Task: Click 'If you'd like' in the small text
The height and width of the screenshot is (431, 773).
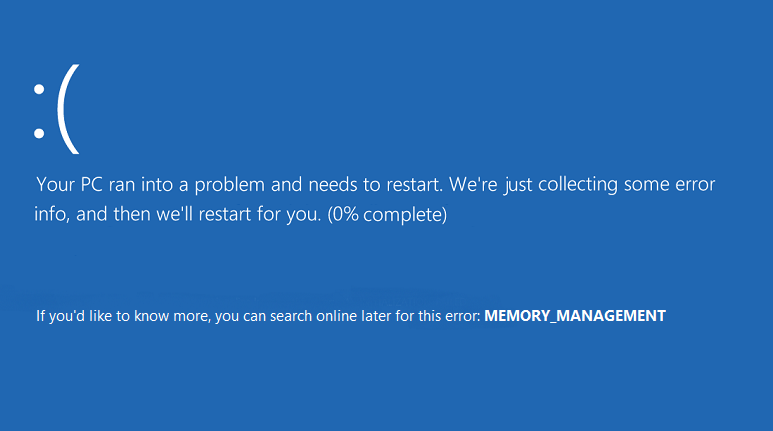Action: click(74, 316)
